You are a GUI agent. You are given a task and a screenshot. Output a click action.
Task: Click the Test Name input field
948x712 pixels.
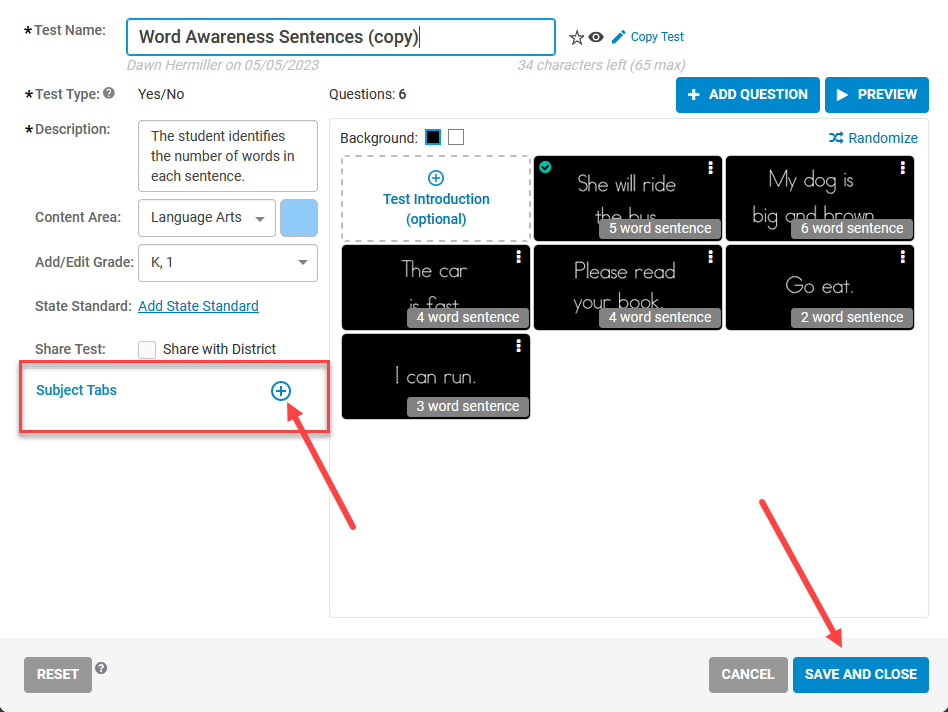click(341, 37)
